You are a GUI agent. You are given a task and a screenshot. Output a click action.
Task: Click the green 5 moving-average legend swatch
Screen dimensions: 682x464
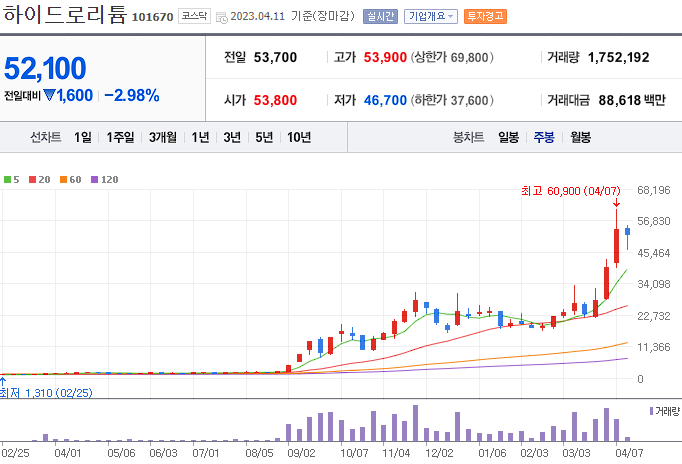(7, 180)
